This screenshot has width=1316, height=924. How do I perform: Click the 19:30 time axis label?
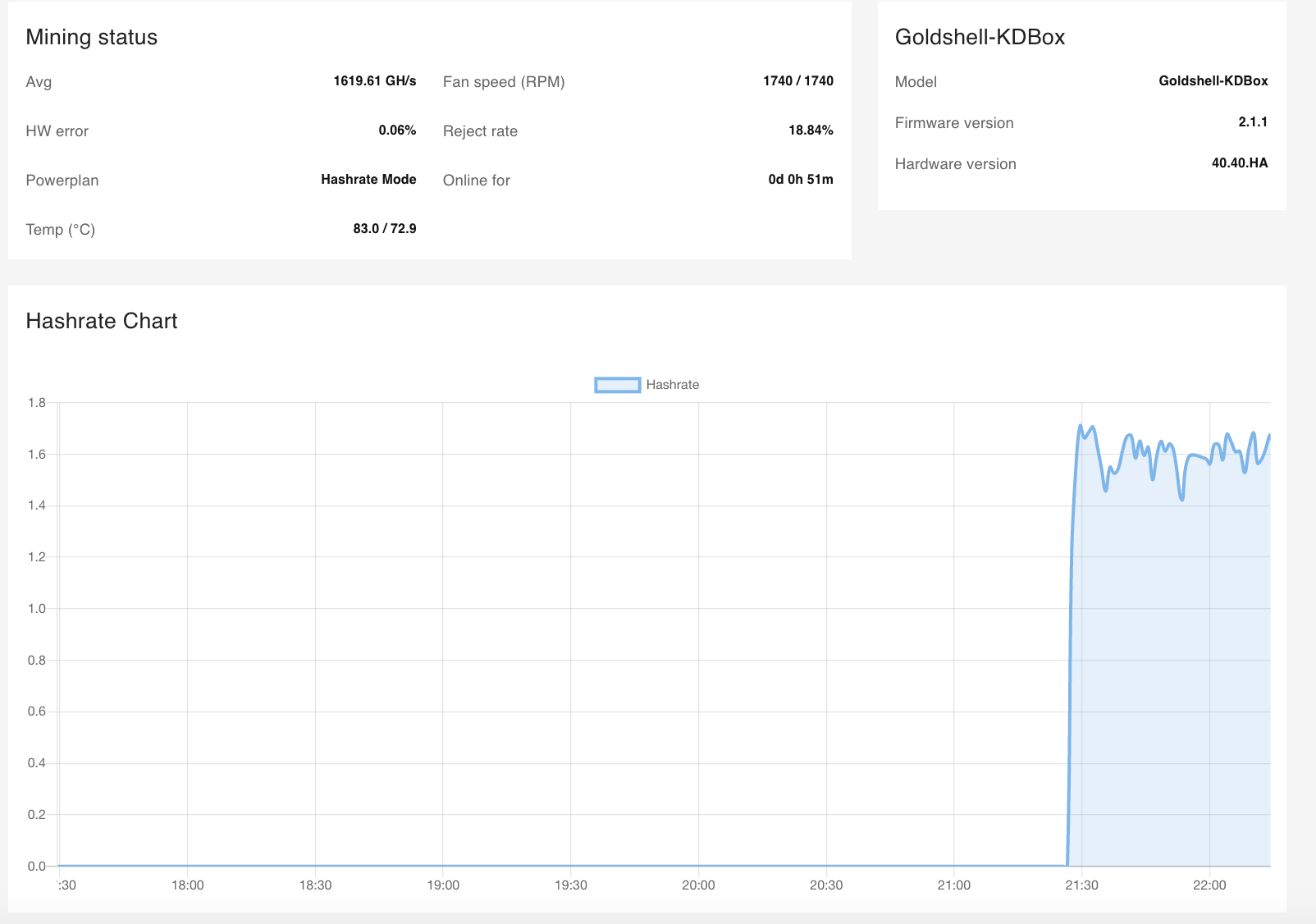tap(571, 885)
